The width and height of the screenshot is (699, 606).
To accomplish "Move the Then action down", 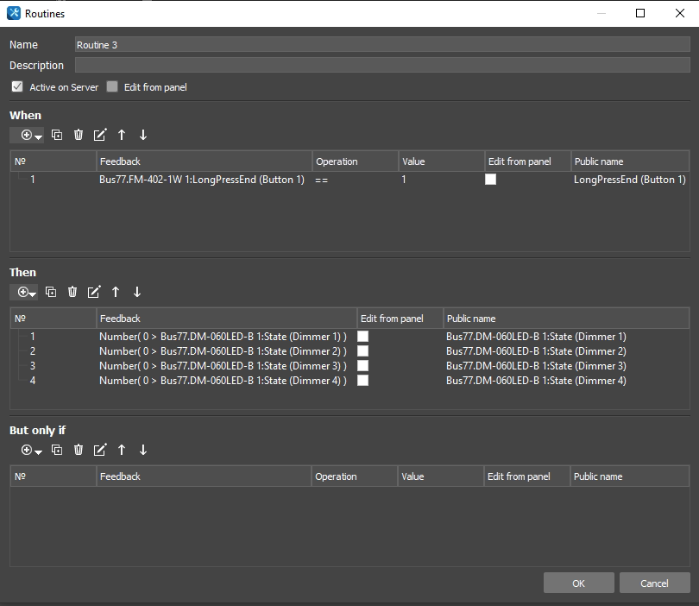I will click(137, 292).
